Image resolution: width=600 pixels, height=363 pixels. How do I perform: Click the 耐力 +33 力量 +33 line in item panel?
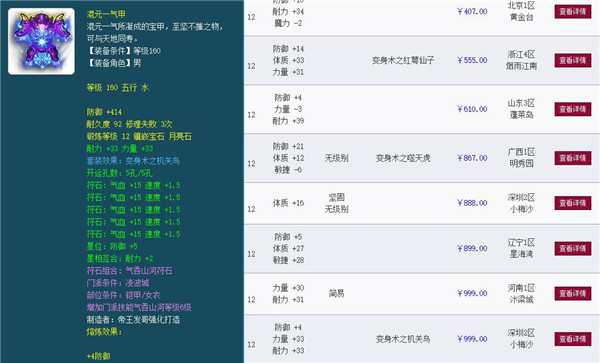tap(120, 148)
